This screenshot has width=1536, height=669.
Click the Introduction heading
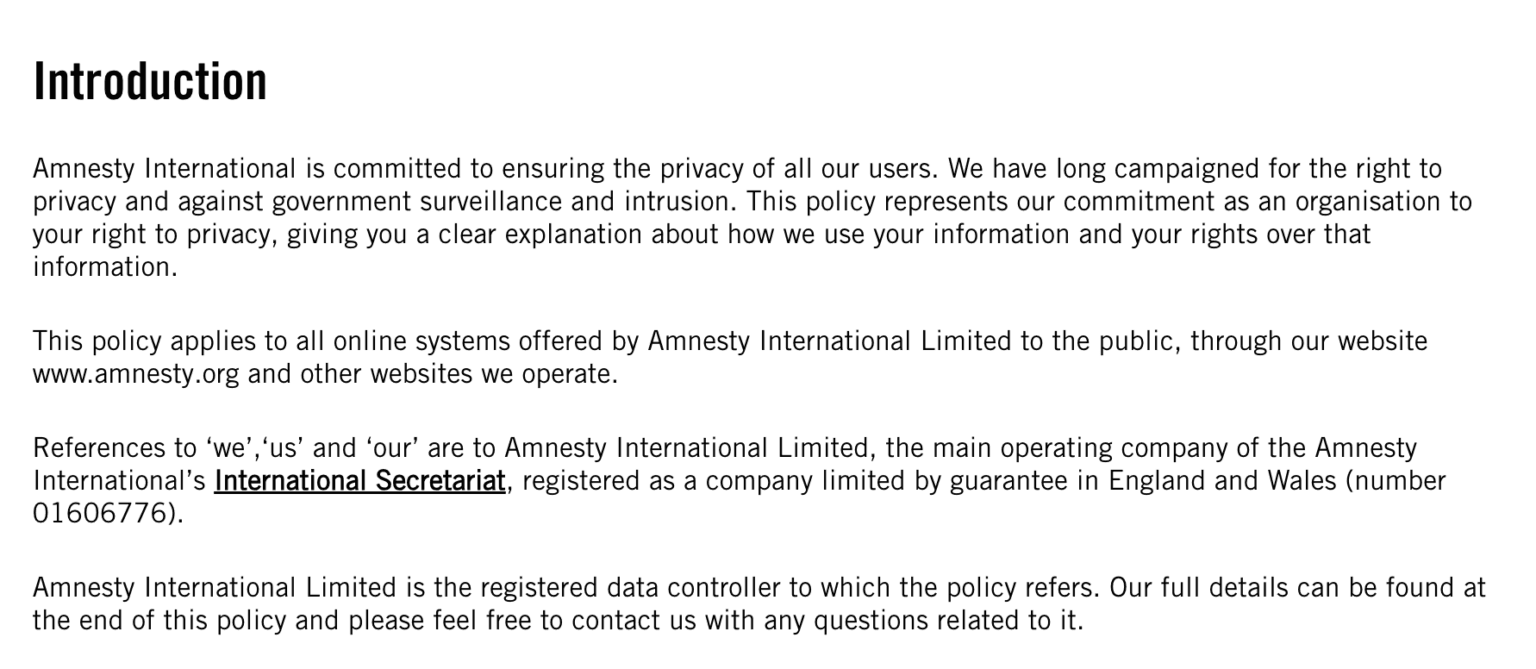click(x=150, y=81)
